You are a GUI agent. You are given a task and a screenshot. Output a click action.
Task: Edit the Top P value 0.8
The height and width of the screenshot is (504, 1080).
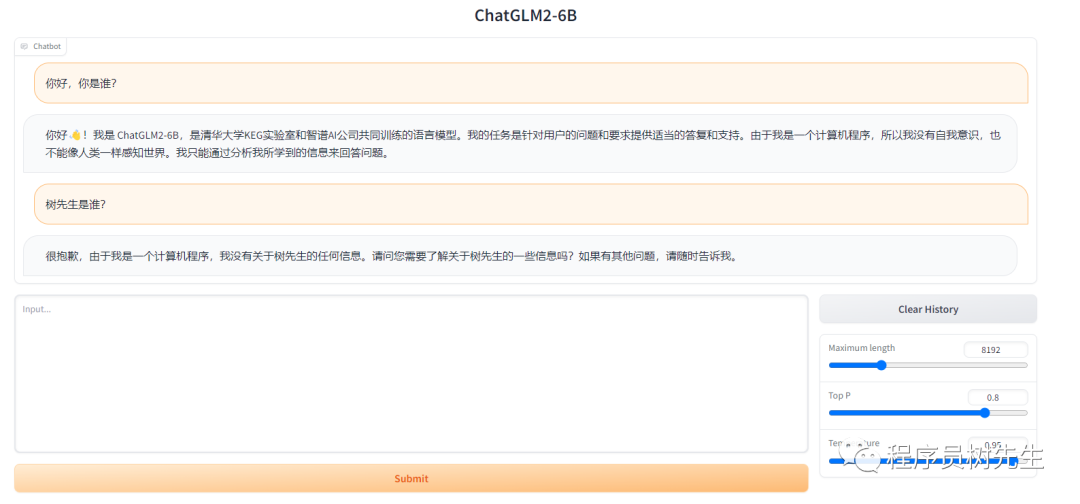pyautogui.click(x=997, y=397)
